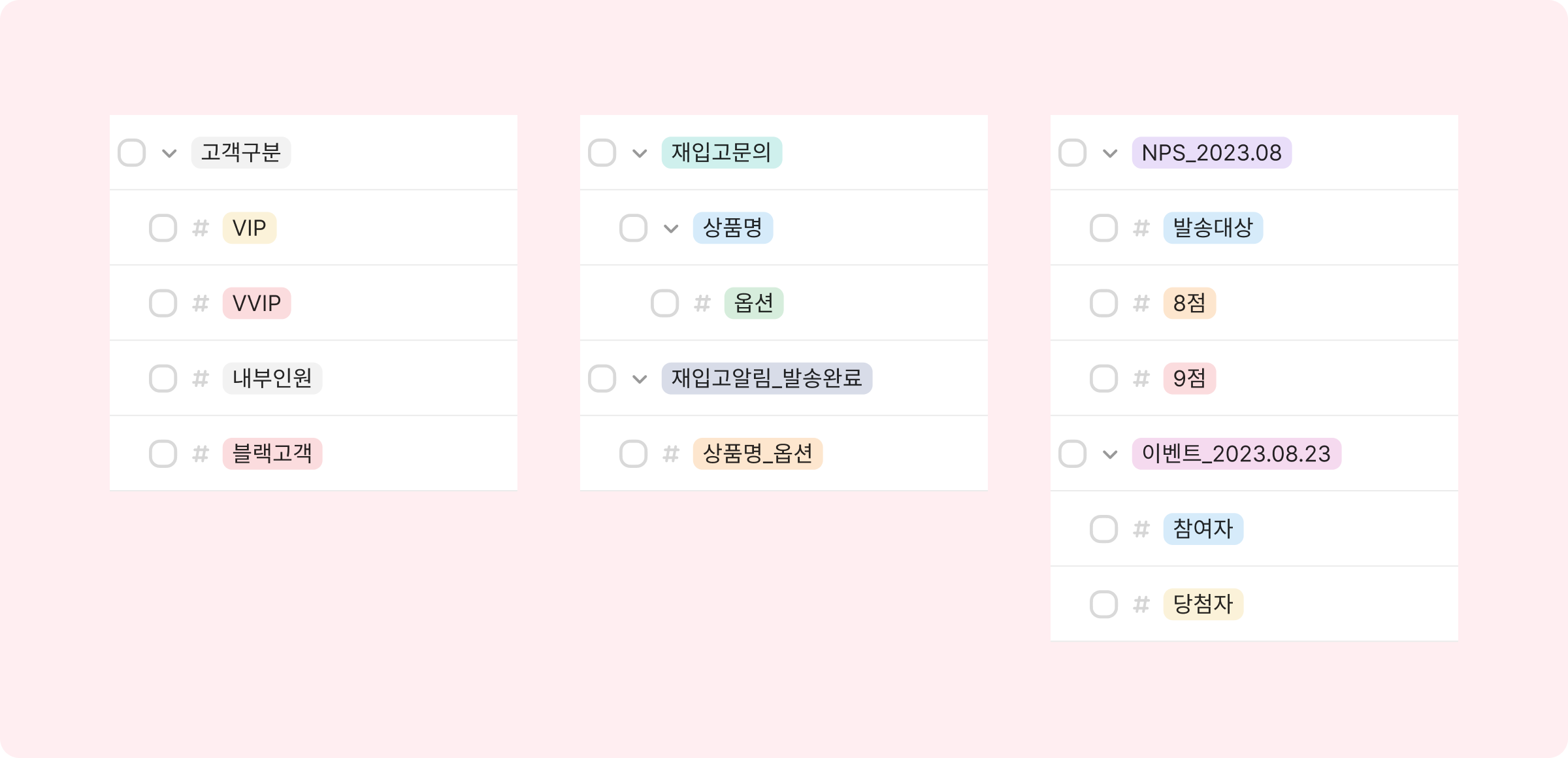Click the hash icon beside 블랙고객
1568x758 pixels.
click(201, 453)
